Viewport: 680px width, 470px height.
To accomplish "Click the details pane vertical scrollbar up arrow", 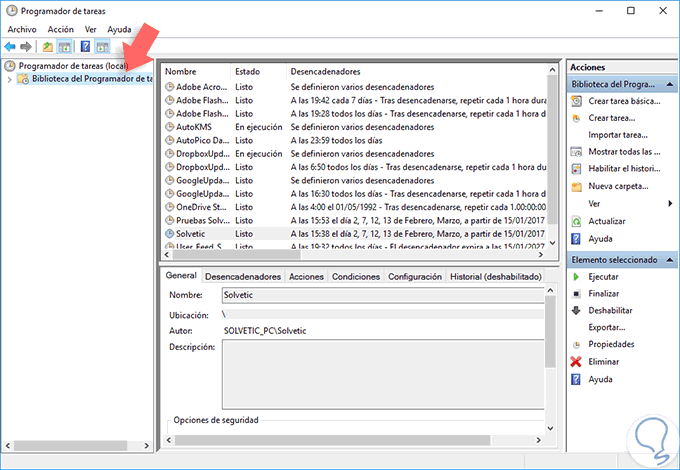I will [x=550, y=290].
